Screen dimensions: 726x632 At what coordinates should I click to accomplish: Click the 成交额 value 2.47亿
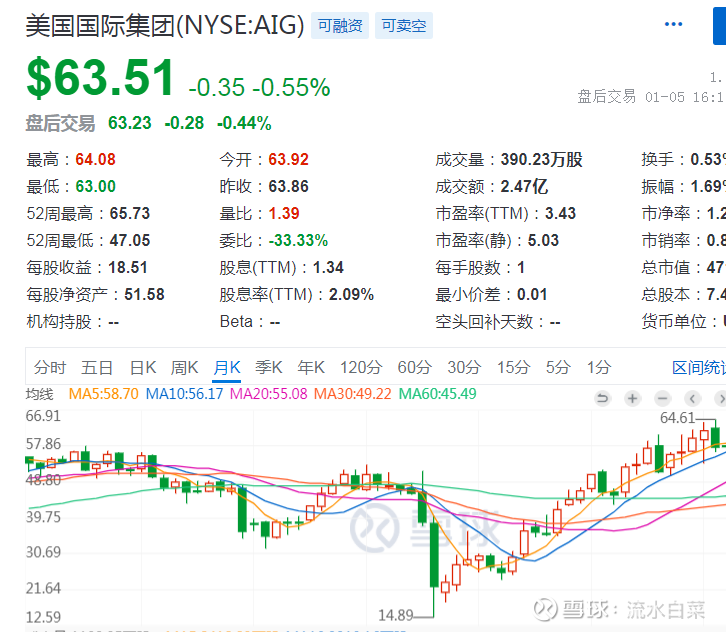(524, 187)
